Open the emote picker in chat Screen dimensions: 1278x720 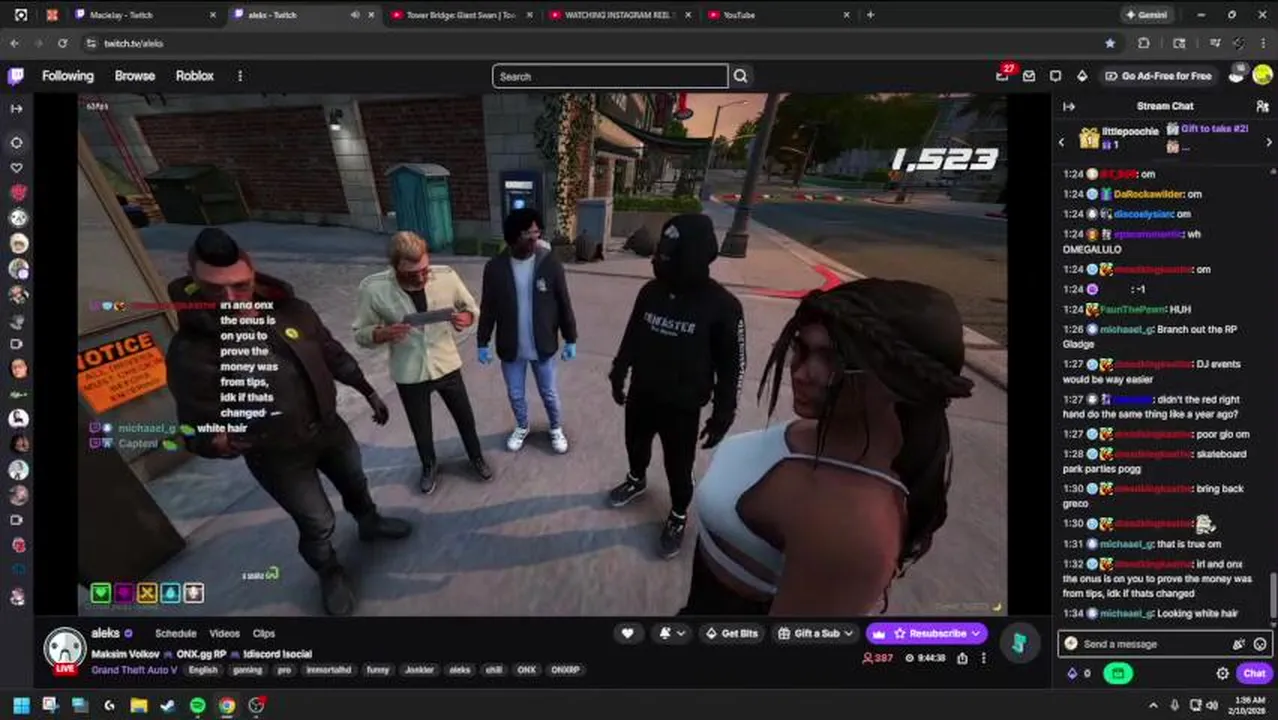tap(1260, 644)
